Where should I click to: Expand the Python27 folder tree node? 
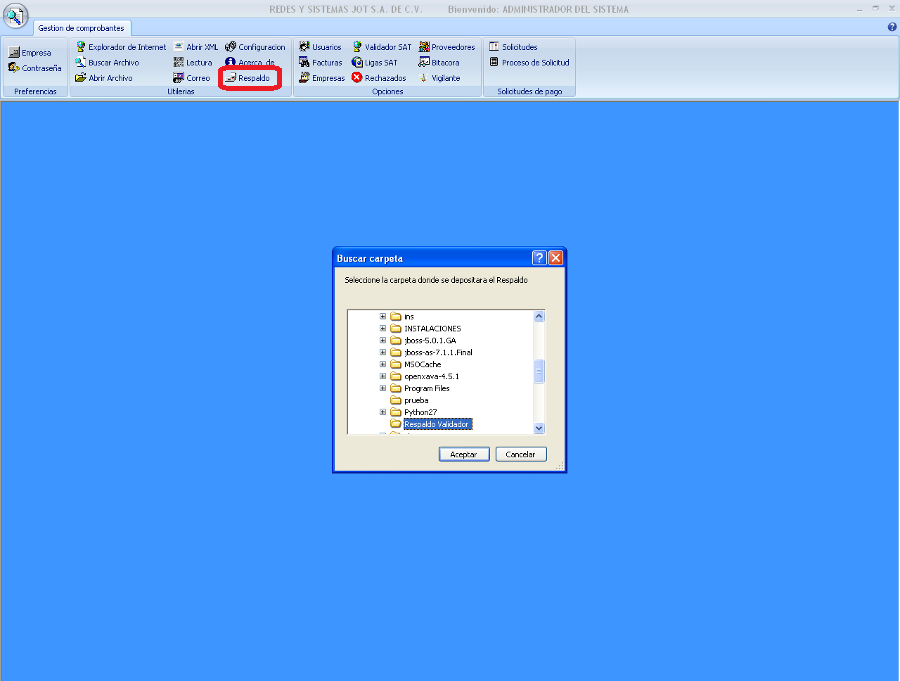point(383,412)
